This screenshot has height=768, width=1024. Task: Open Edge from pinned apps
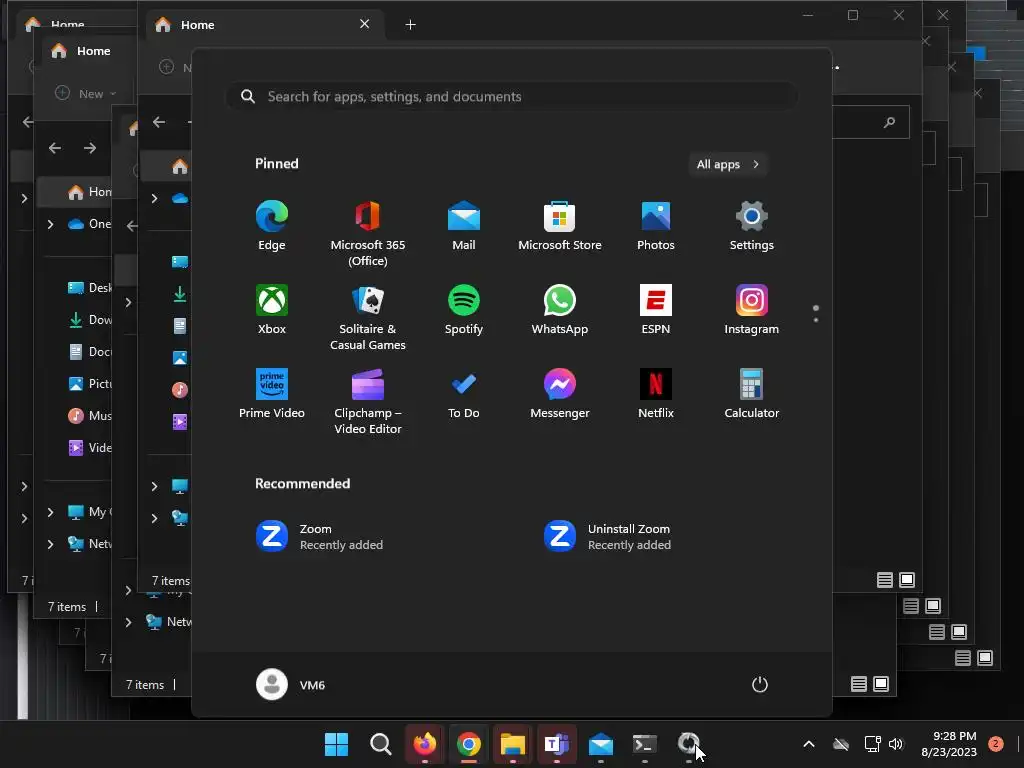point(272,226)
